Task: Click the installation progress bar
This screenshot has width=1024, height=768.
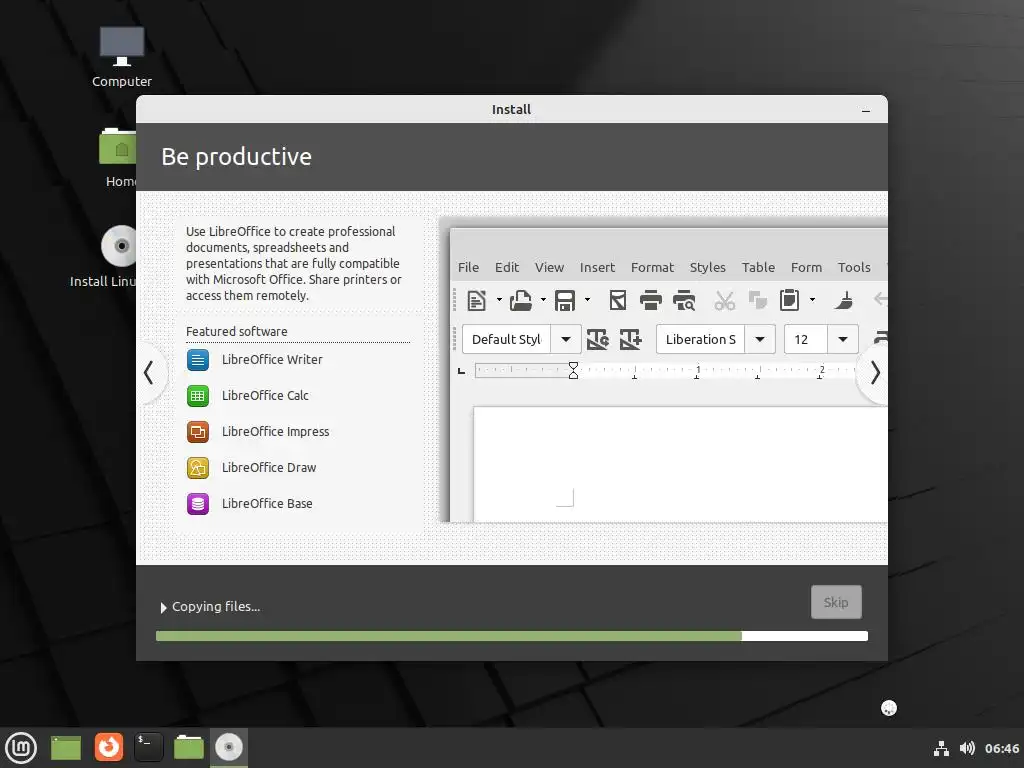Action: tap(512, 636)
